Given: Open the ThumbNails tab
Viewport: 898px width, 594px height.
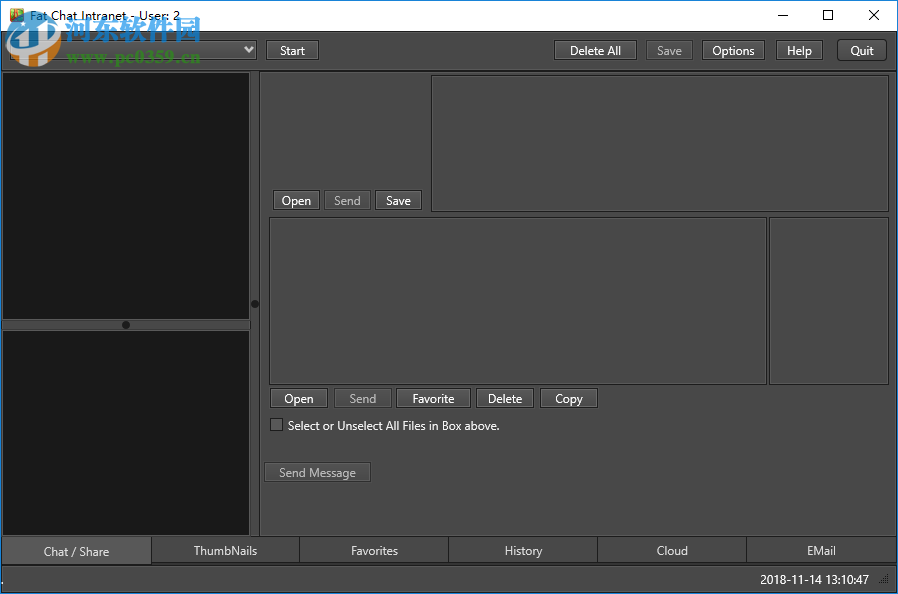Looking at the screenshot, I should pos(225,550).
